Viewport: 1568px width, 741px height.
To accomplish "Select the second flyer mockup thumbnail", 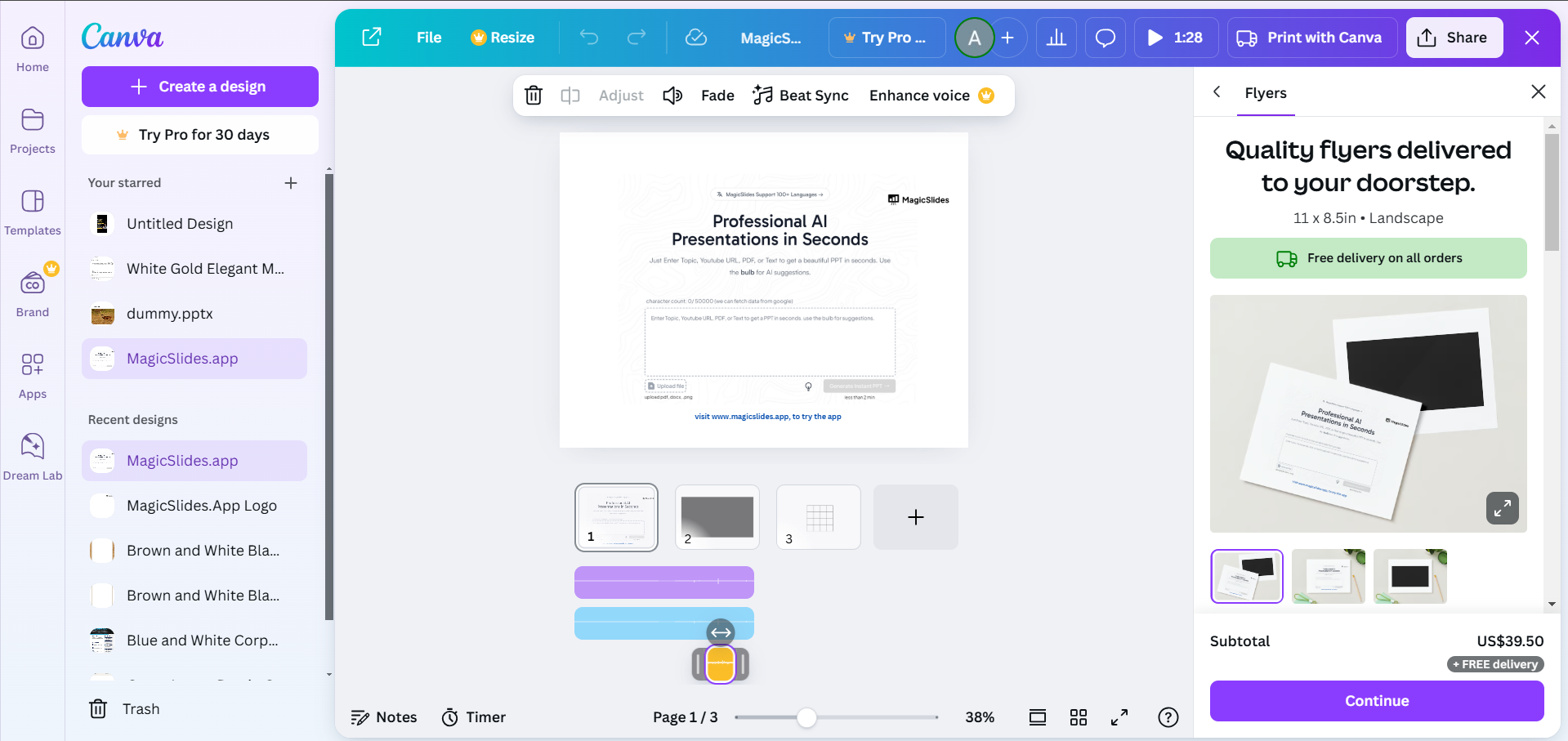I will point(1329,577).
